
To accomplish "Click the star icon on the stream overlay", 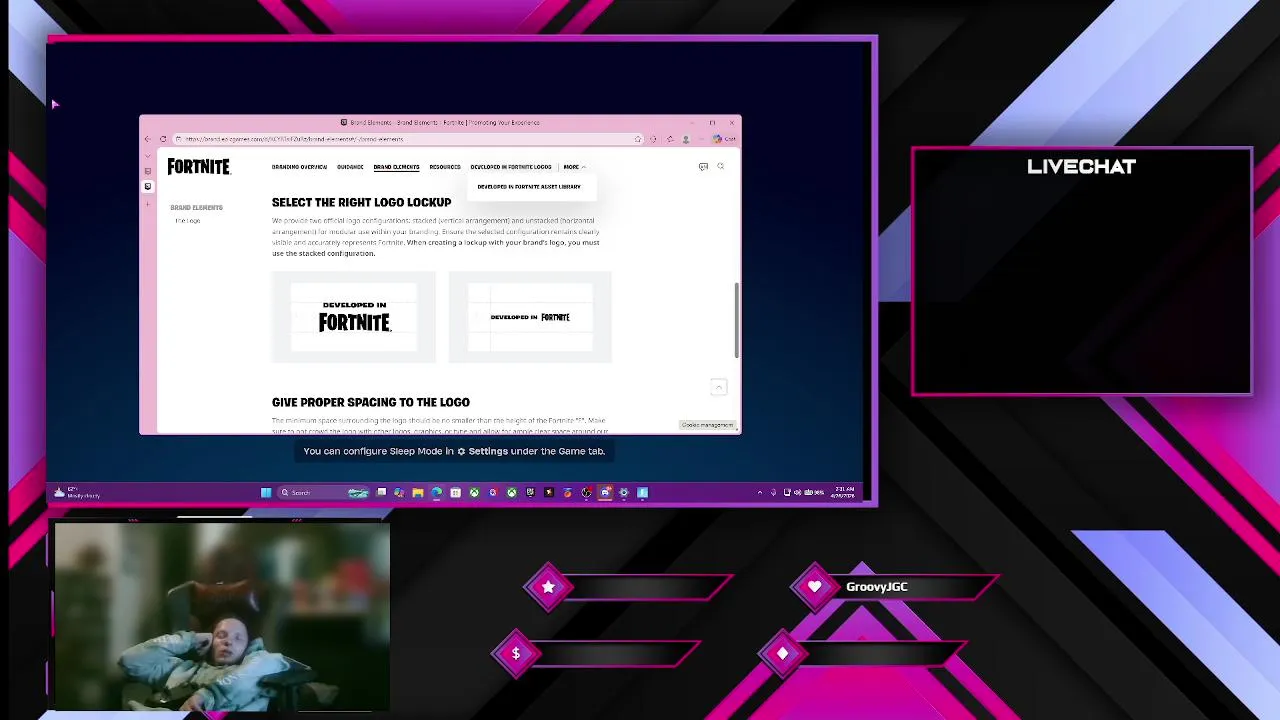I will click(x=548, y=587).
